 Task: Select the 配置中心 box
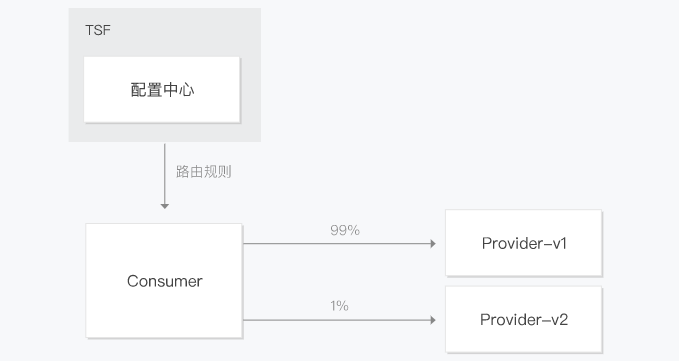pyautogui.click(x=162, y=90)
